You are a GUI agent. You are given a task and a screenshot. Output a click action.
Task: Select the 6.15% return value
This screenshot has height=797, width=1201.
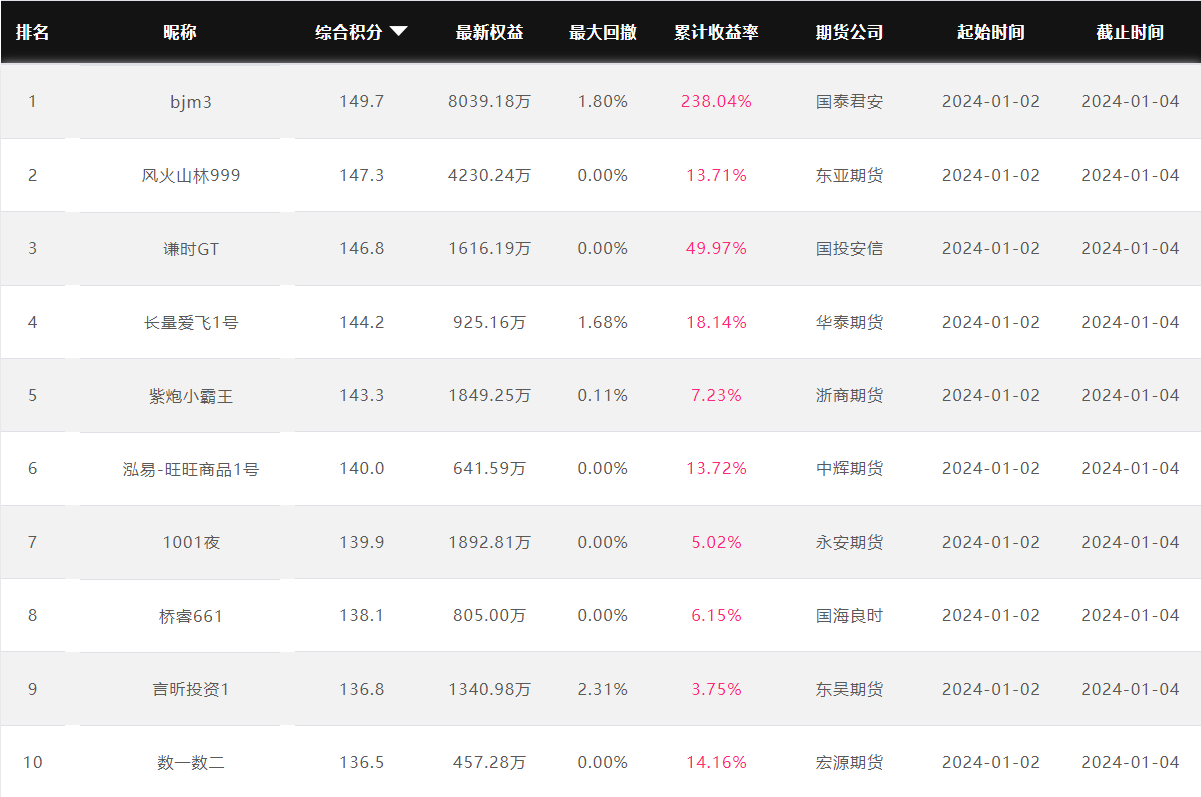[x=716, y=615]
